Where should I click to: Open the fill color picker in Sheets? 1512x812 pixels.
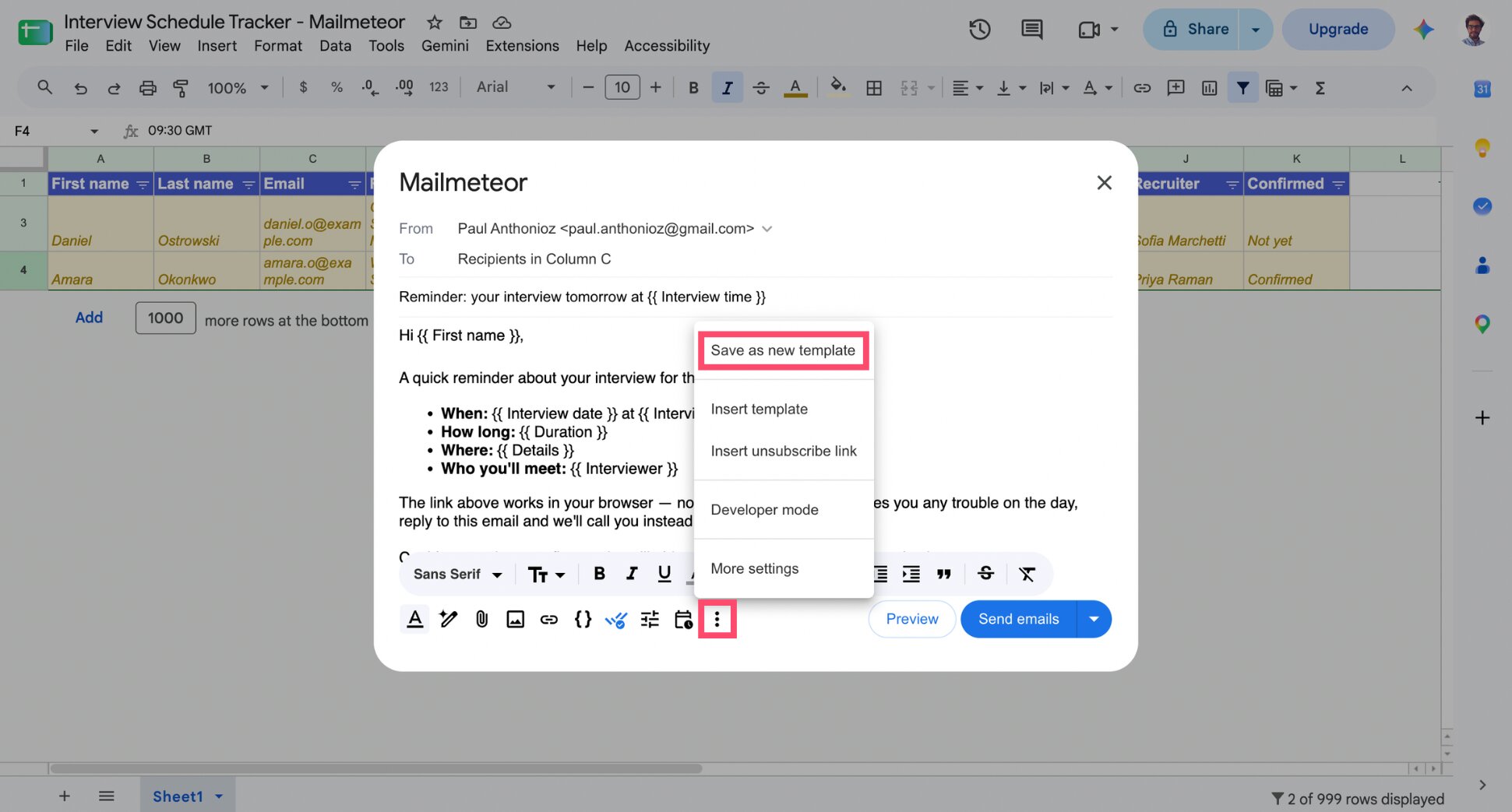click(837, 87)
